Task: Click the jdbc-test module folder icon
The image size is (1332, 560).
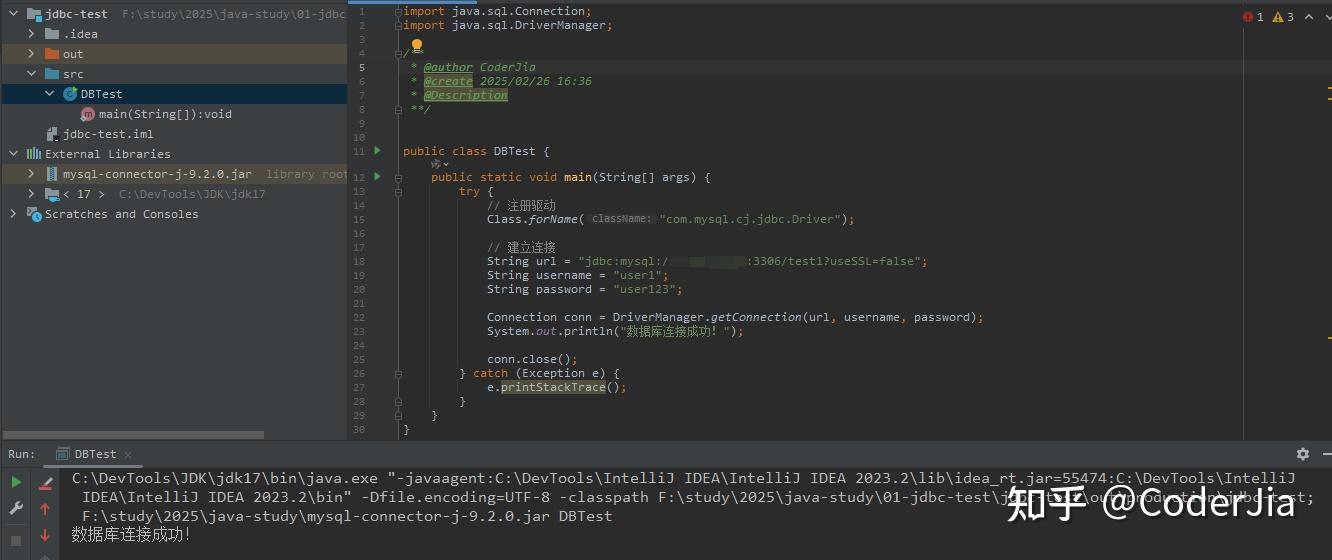Action: pyautogui.click(x=34, y=14)
